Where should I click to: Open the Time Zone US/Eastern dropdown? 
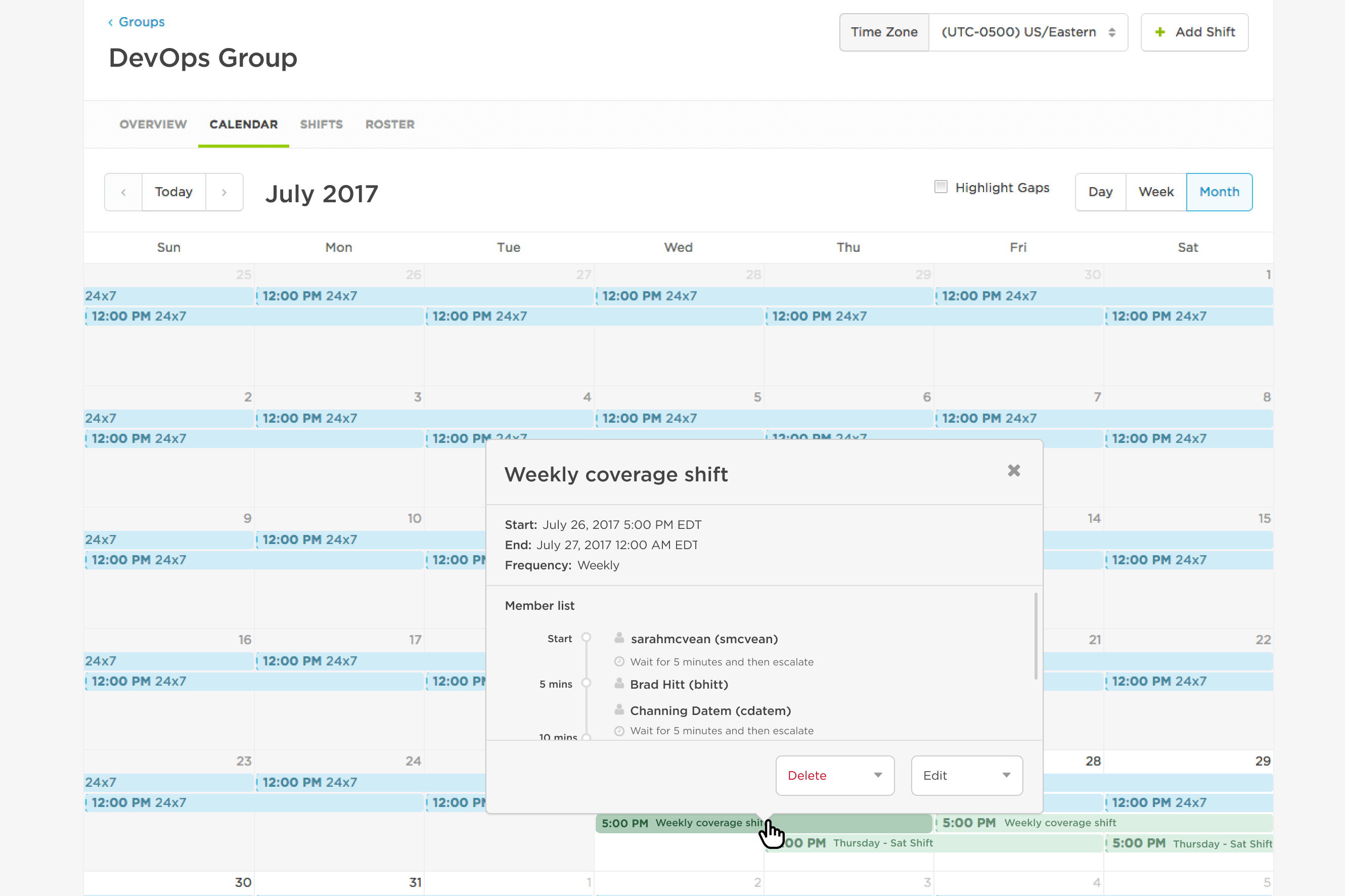[1027, 32]
